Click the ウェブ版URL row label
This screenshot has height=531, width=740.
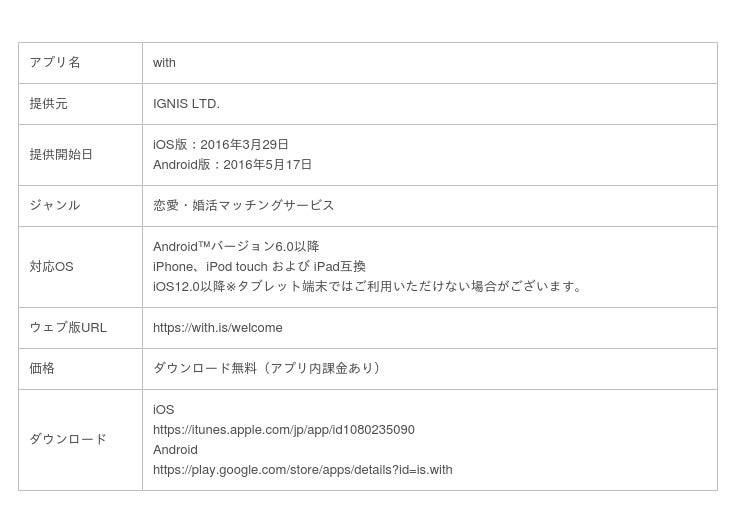(x=68, y=328)
